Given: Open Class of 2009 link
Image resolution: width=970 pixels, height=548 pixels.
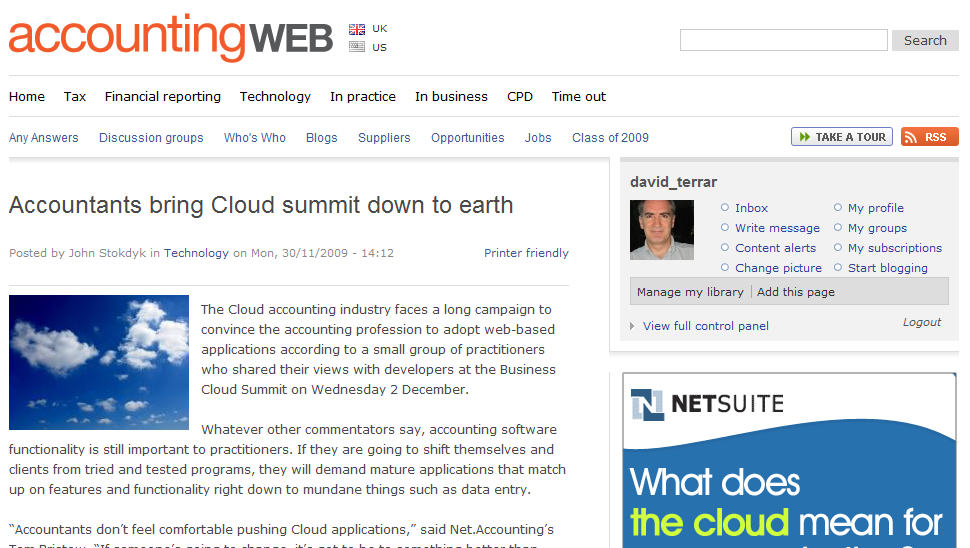Looking at the screenshot, I should [611, 137].
